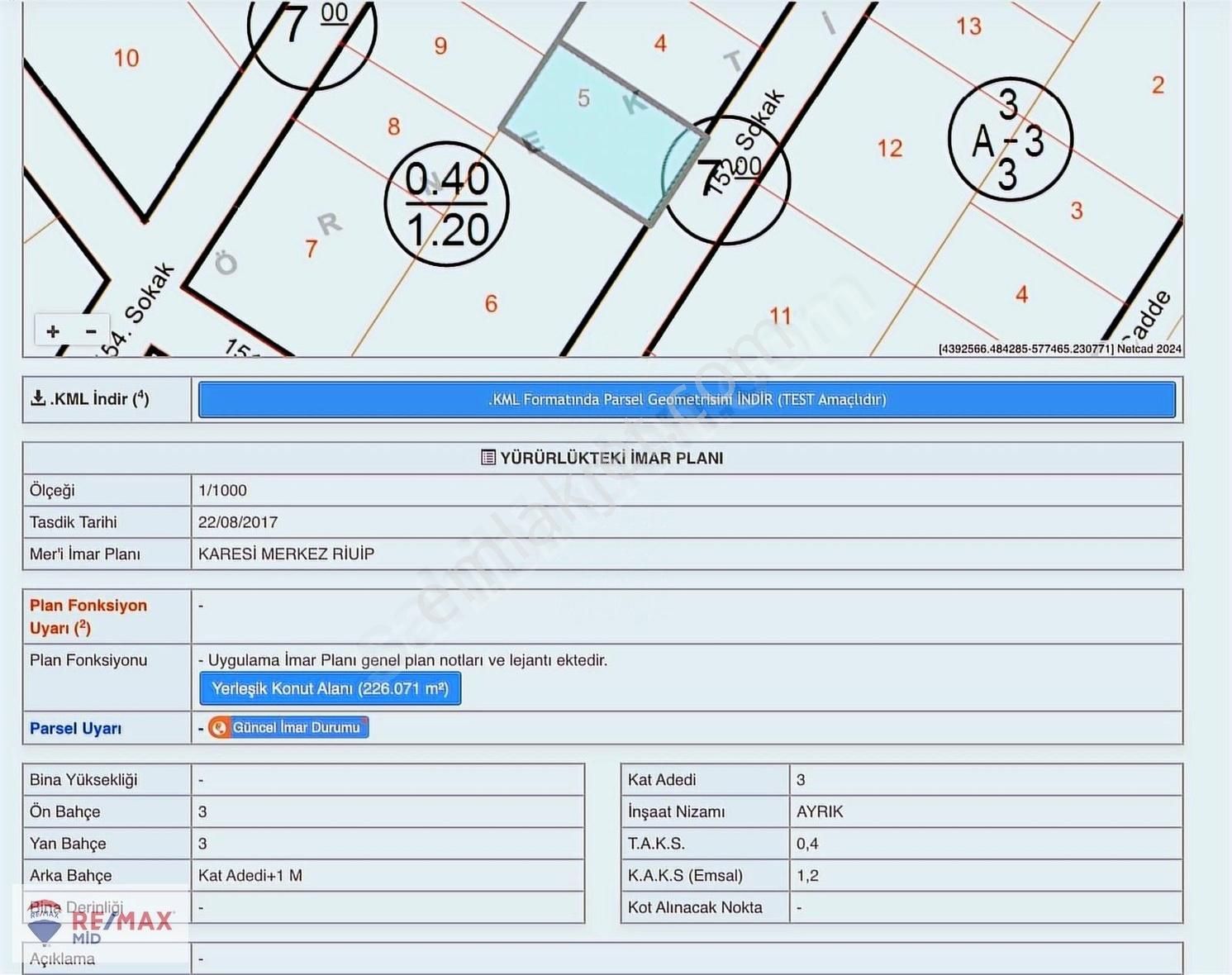Click parcel number 11 on the map

[x=780, y=316]
